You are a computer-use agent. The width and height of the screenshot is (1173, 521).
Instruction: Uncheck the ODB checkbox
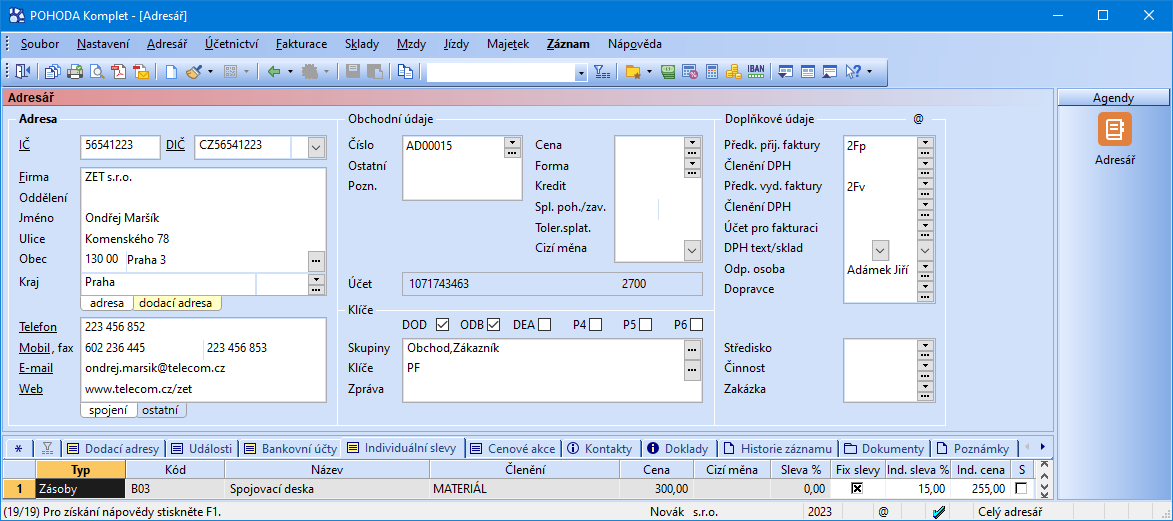[x=493, y=325]
